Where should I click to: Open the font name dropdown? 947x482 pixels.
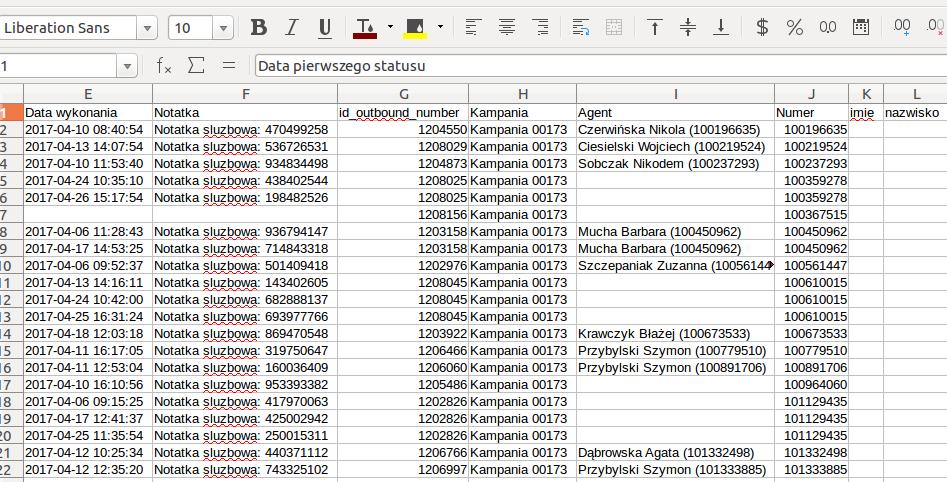[147, 28]
